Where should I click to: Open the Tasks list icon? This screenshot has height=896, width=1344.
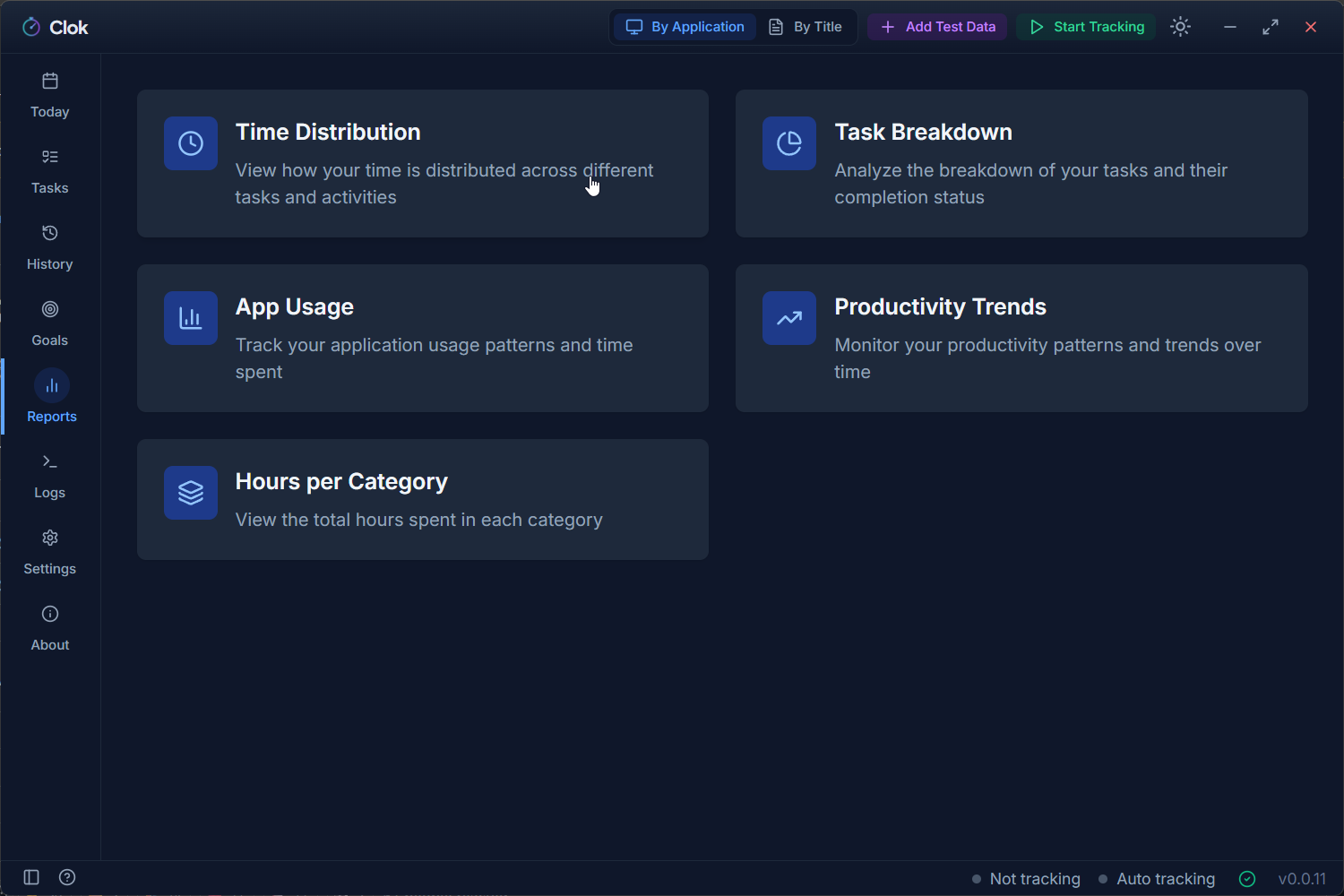[50, 157]
